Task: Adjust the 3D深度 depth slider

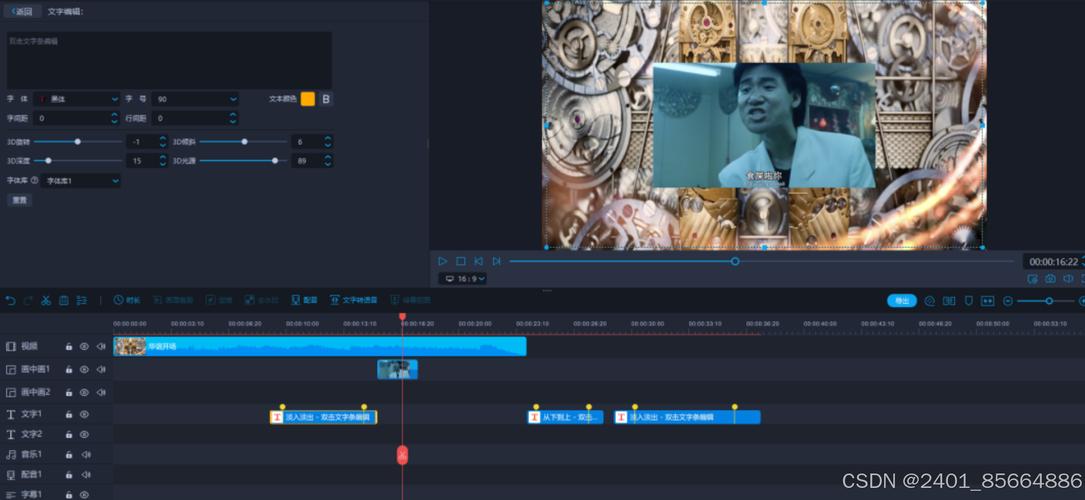Action: point(48,160)
